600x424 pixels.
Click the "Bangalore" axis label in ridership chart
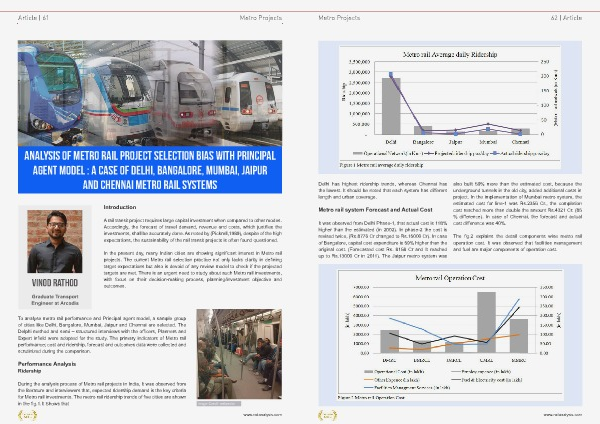coord(423,142)
